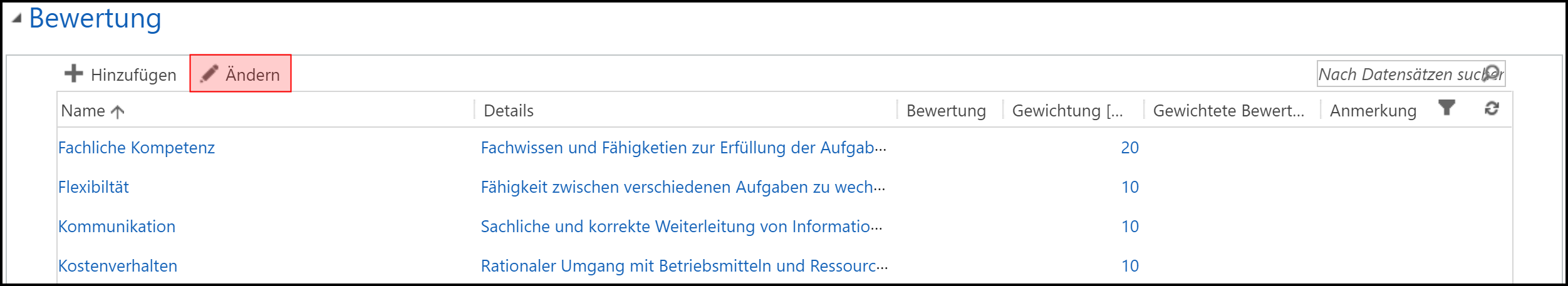Sort by the Details column header
The width and height of the screenshot is (1568, 286).
pyautogui.click(x=509, y=111)
